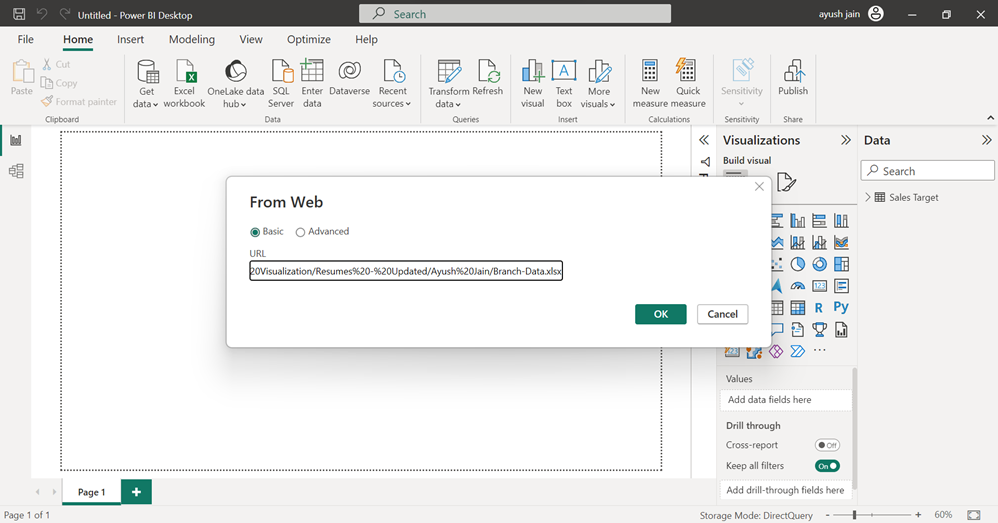
Task: Switch to Report view in left sidebar
Action: tap(16, 141)
